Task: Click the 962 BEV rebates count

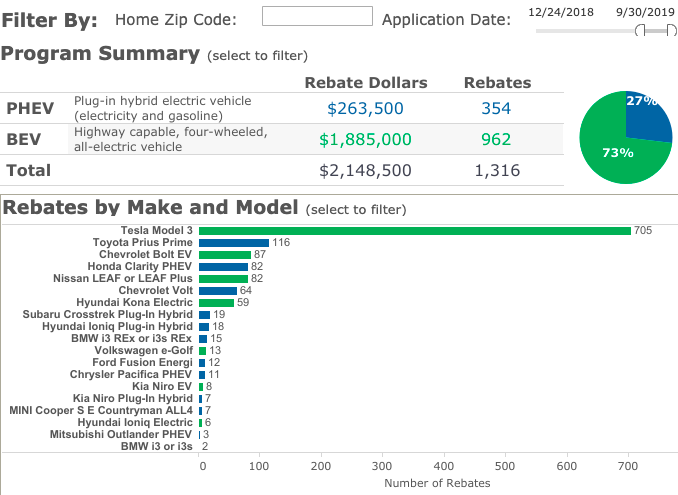Action: tap(496, 139)
